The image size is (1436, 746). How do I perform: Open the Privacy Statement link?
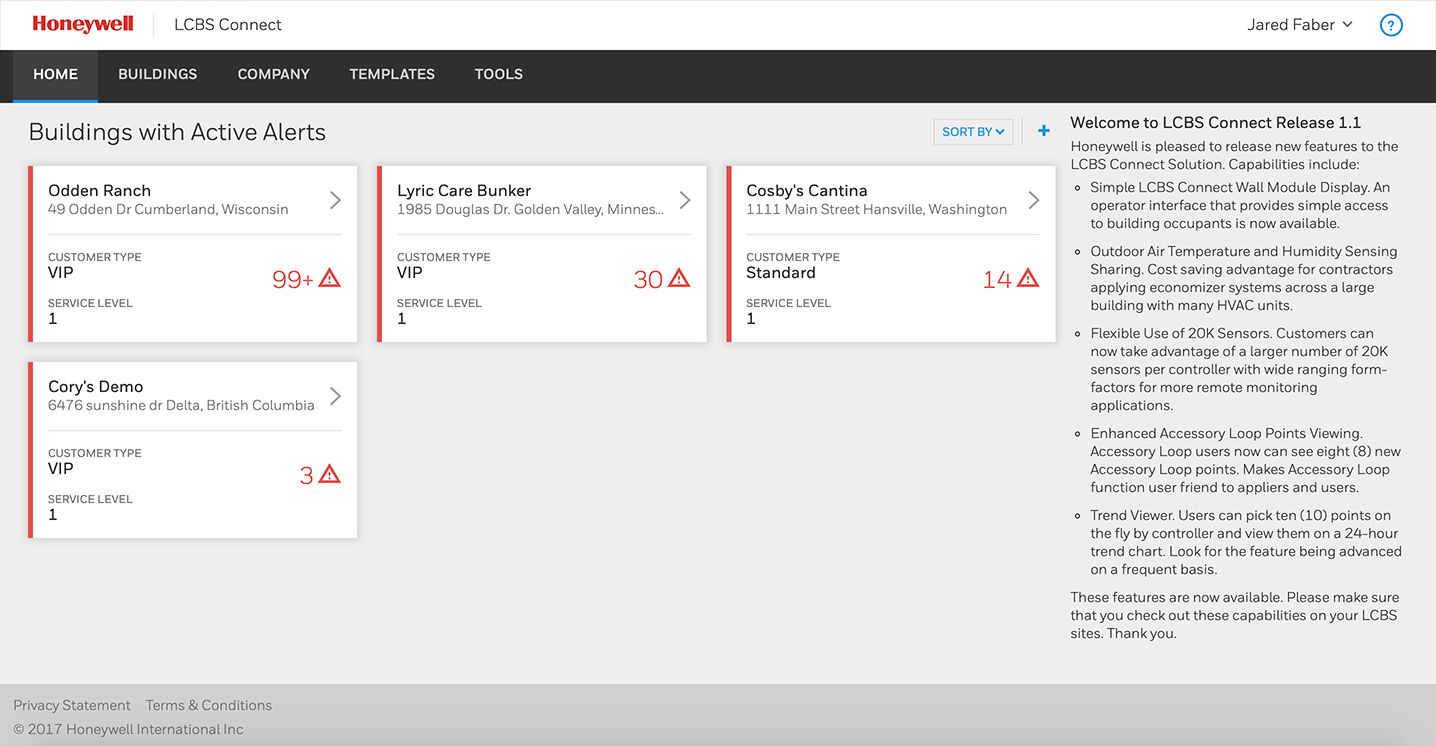[x=72, y=705]
